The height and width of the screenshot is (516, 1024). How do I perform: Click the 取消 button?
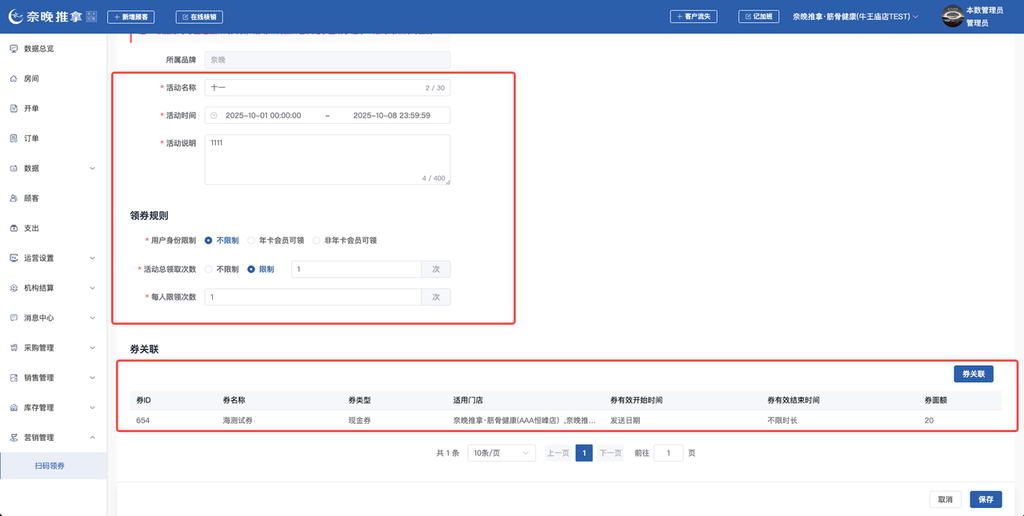[945, 499]
